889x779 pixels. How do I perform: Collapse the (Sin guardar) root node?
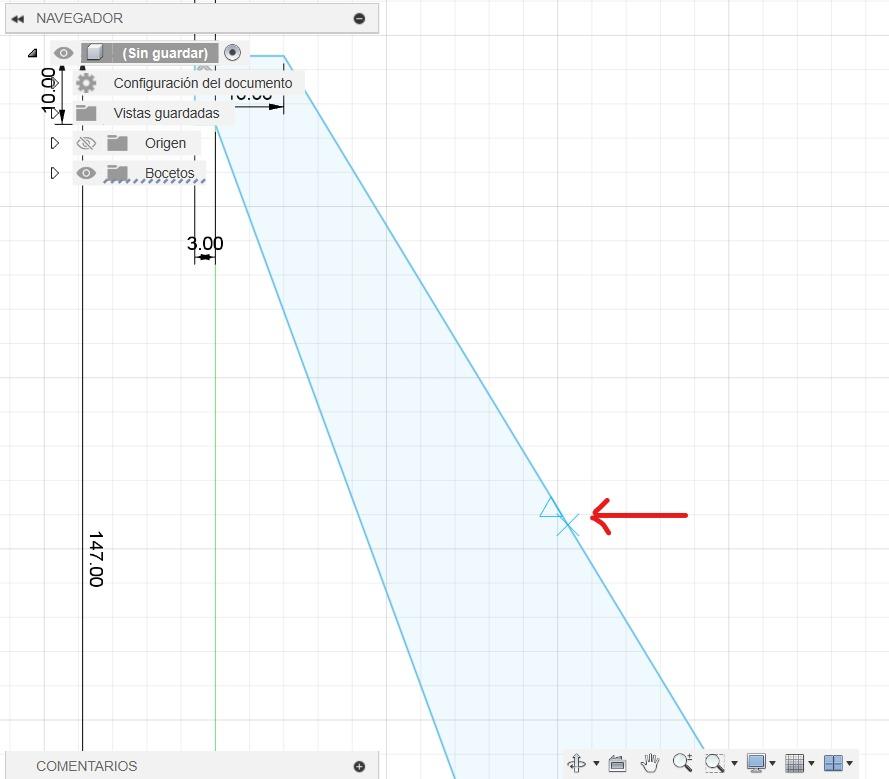(32, 53)
